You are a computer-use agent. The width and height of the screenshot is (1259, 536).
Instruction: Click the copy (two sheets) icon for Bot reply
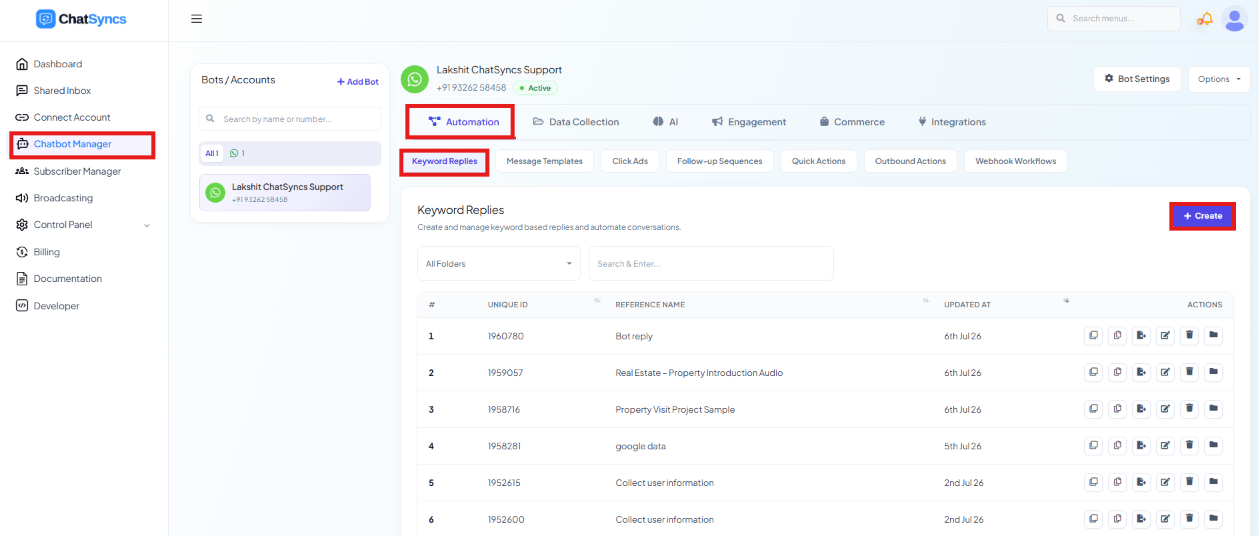[1117, 336]
